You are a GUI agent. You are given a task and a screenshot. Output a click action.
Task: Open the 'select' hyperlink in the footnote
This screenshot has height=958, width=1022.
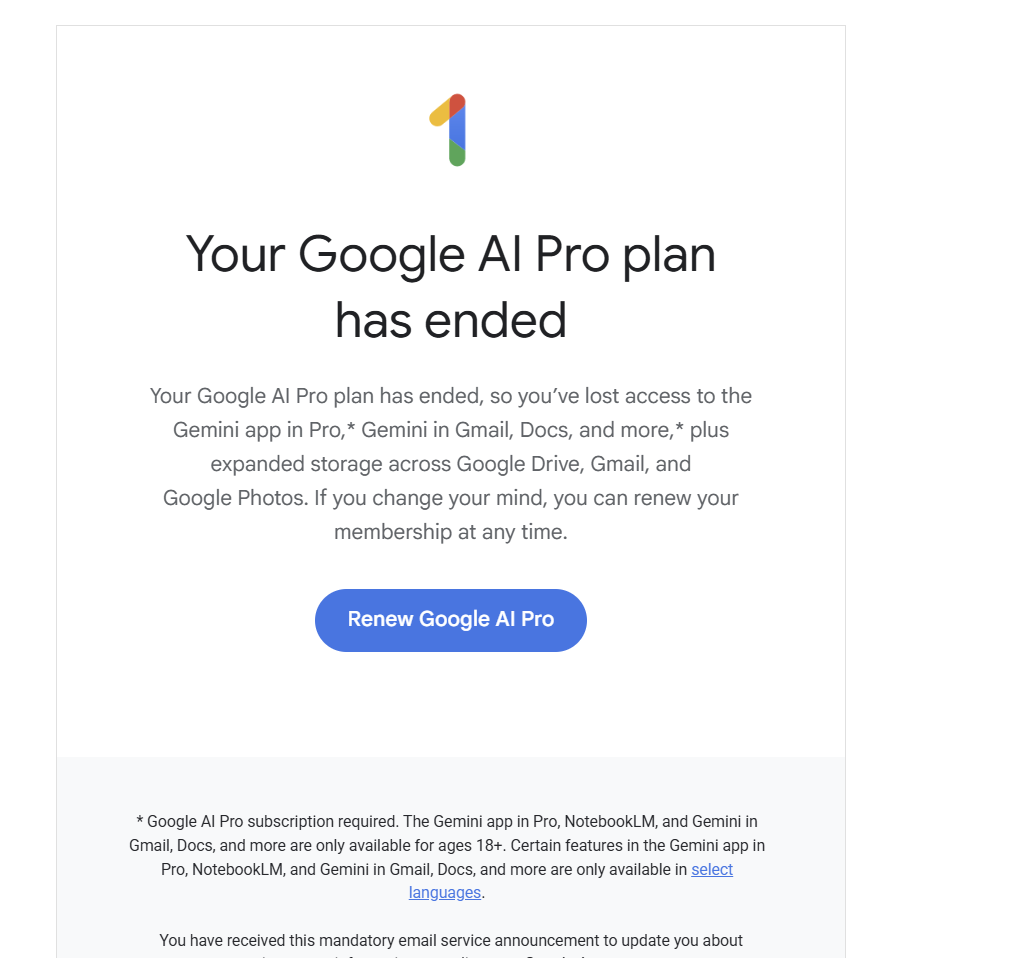[712, 869]
